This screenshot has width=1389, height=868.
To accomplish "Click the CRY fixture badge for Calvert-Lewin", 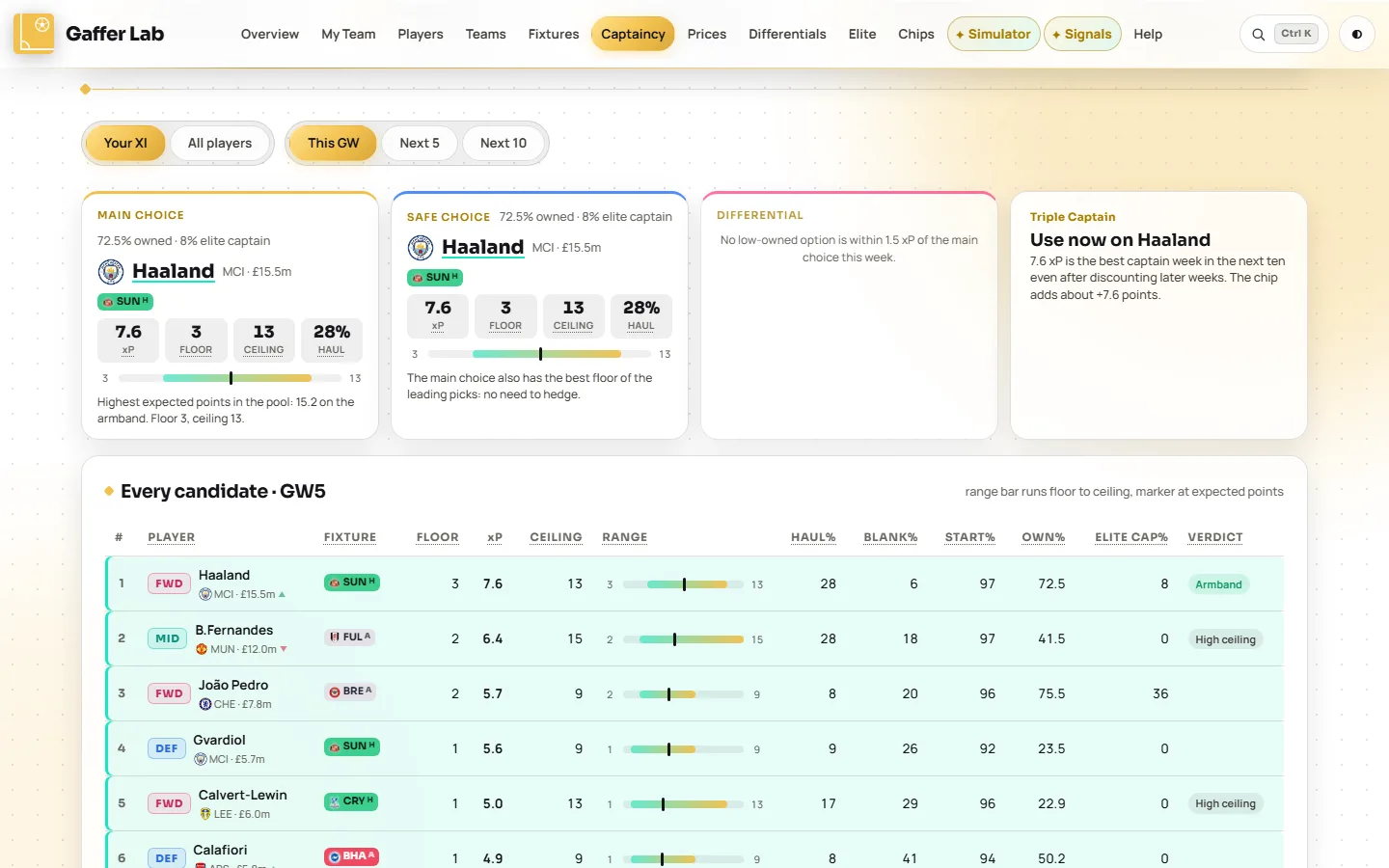I will click(351, 801).
